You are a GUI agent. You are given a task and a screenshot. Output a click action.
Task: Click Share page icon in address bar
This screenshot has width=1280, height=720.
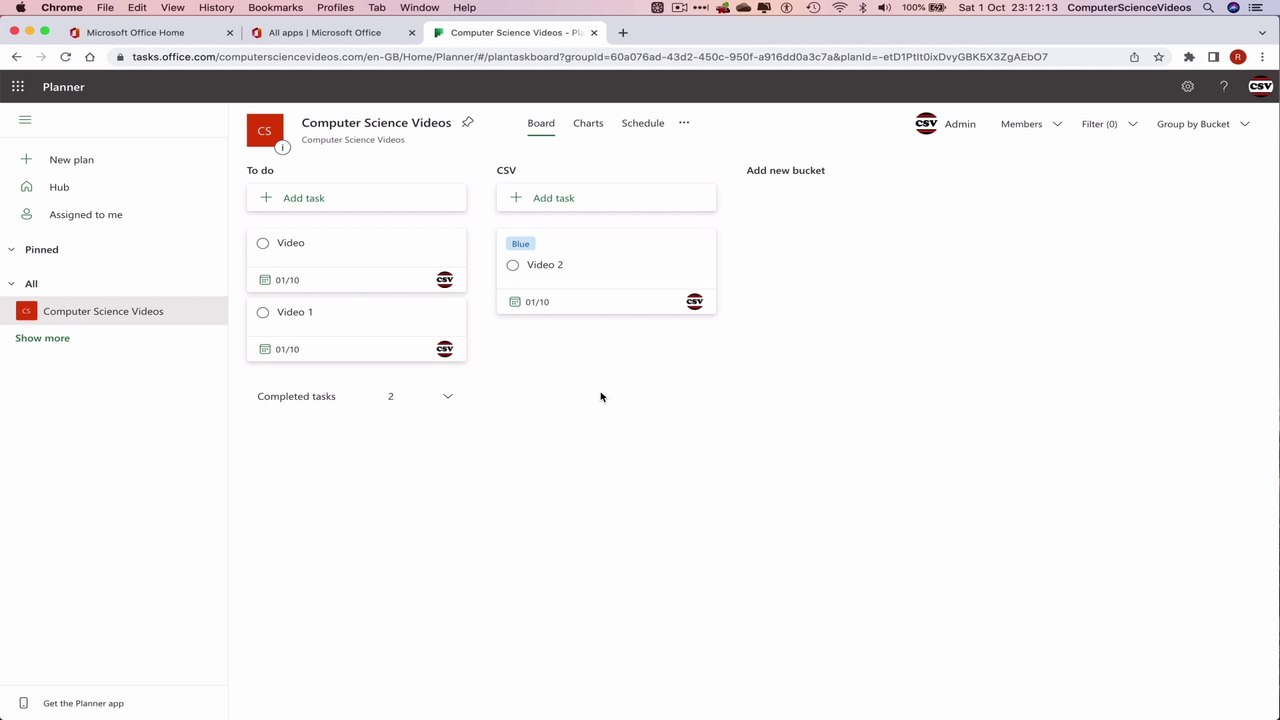(1134, 57)
